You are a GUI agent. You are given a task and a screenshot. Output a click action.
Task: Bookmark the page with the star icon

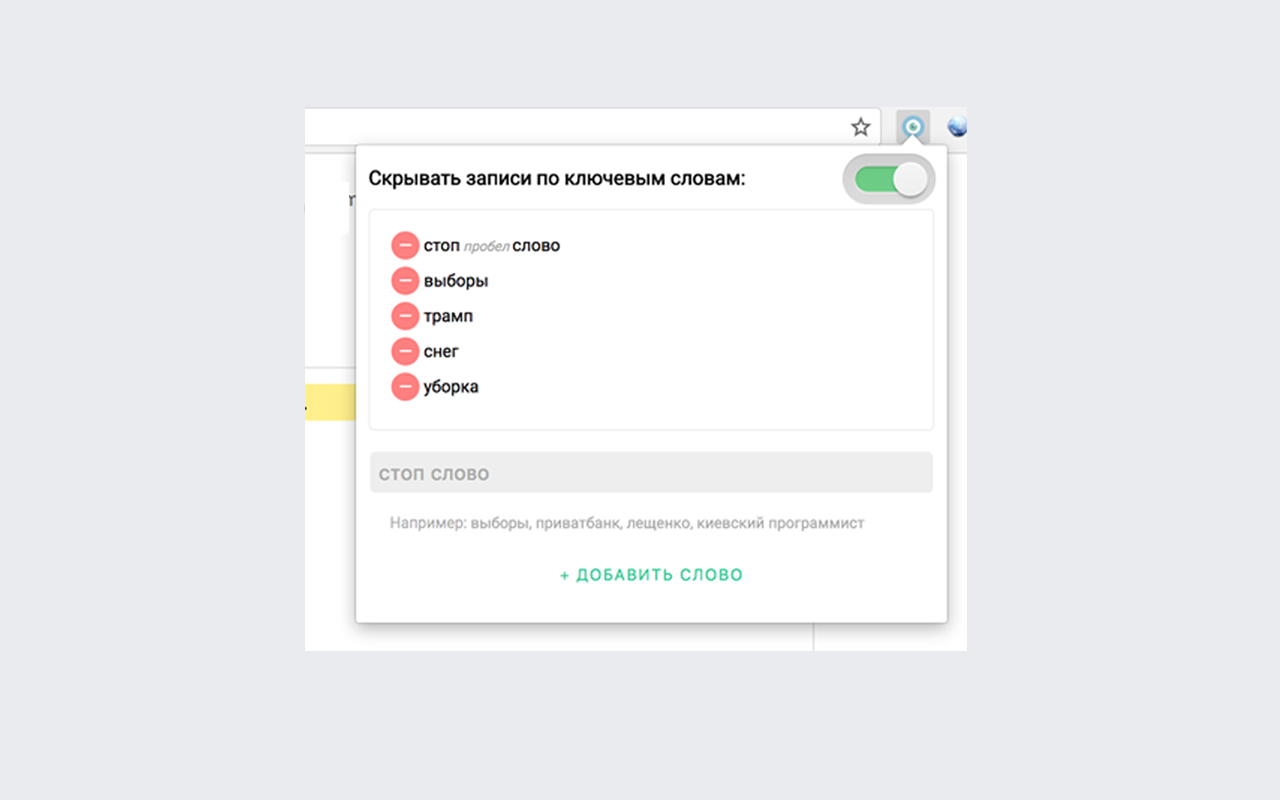point(861,127)
